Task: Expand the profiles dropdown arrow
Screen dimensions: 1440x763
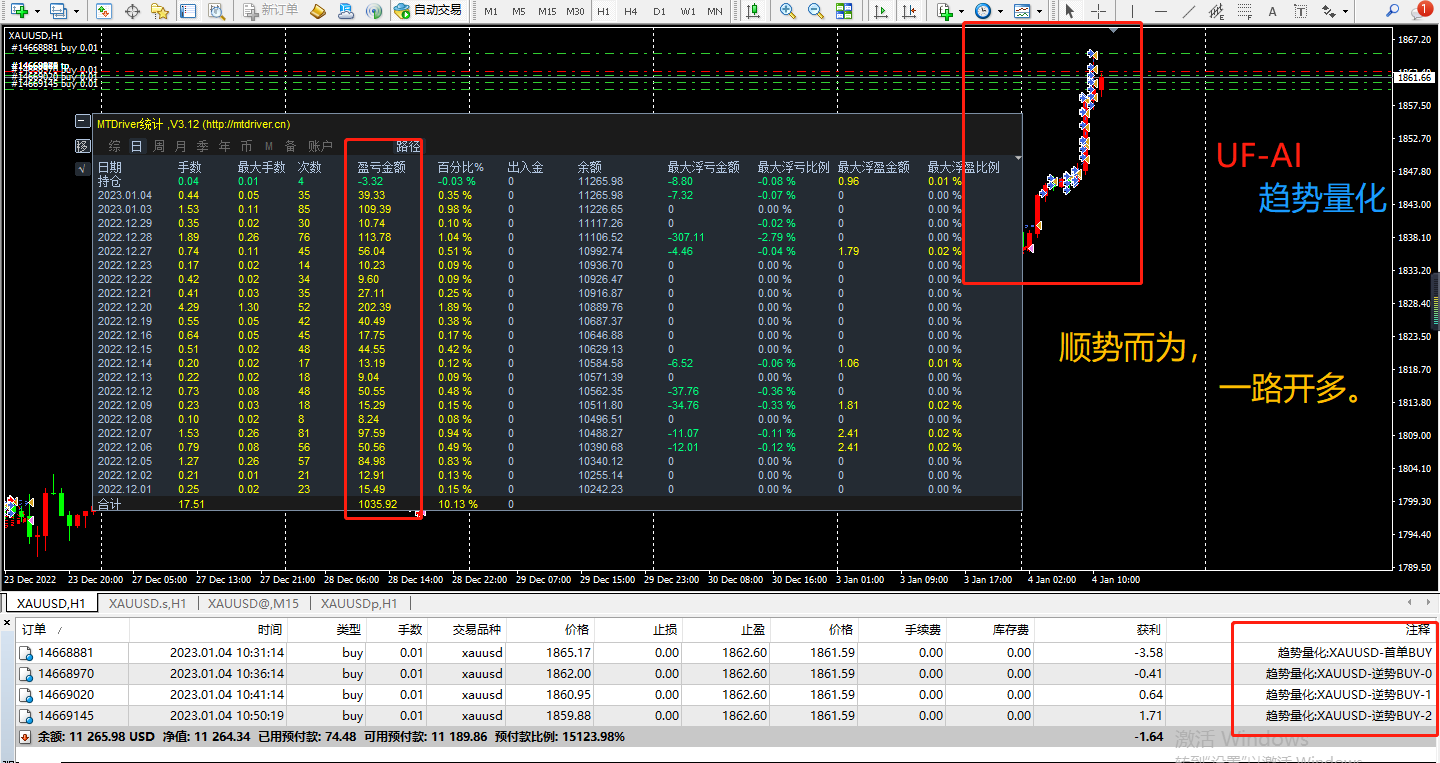Action: point(76,11)
